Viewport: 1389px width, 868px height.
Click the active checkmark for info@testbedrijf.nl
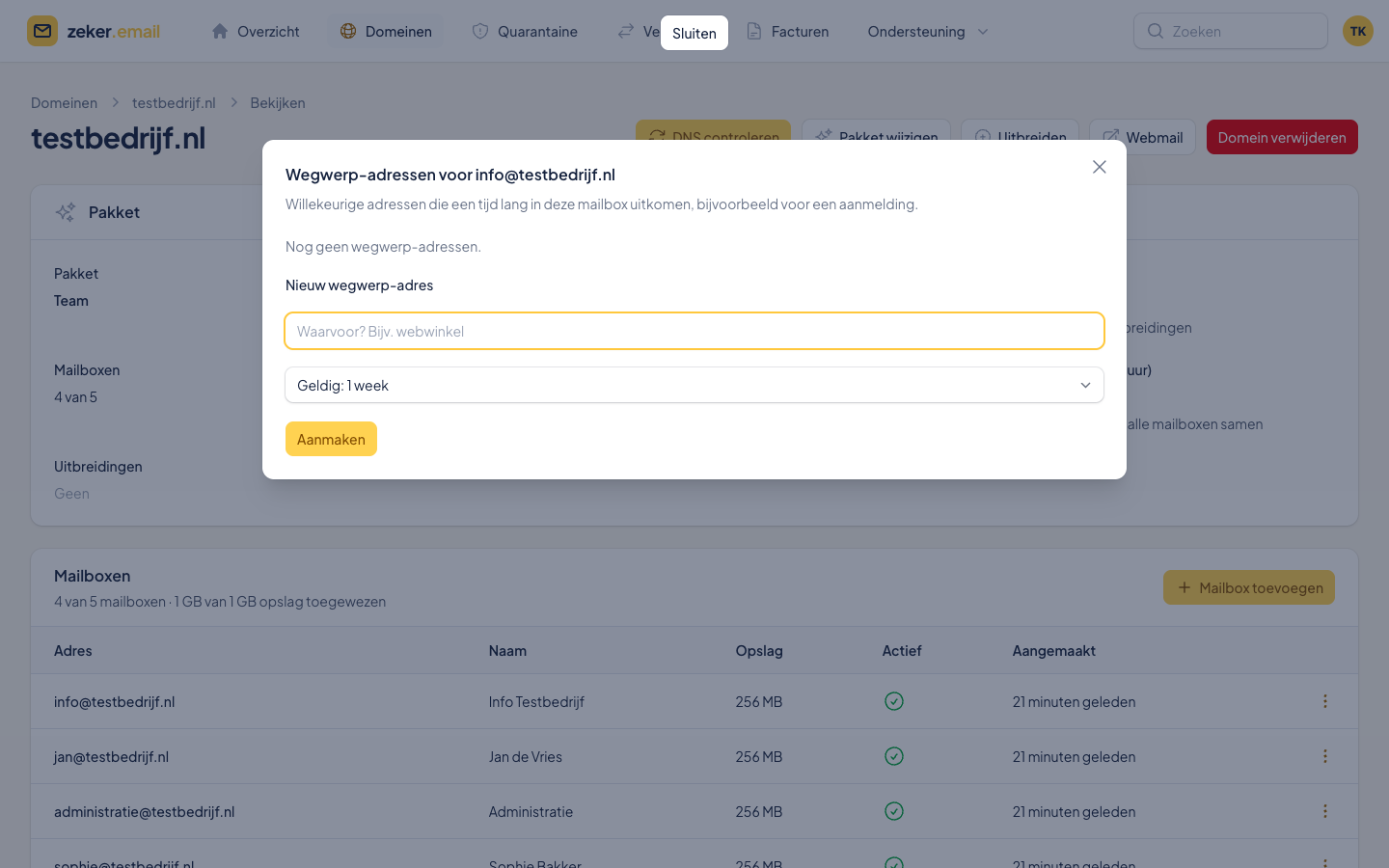coord(894,701)
